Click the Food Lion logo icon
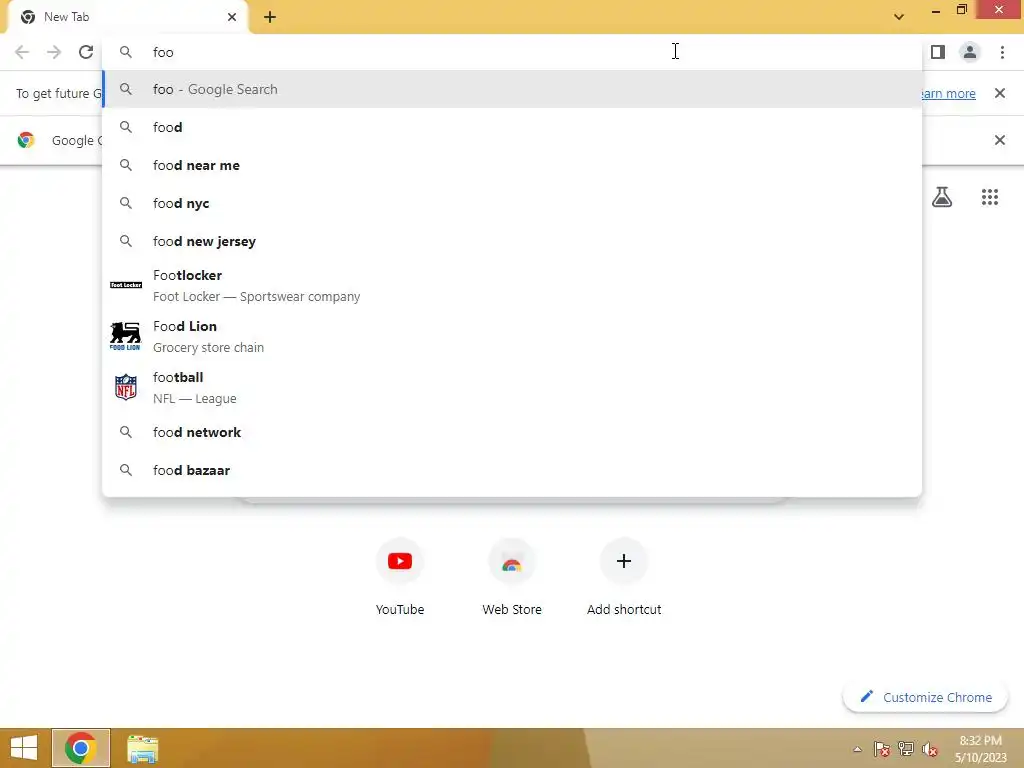The height and width of the screenshot is (768, 1024). click(125, 336)
